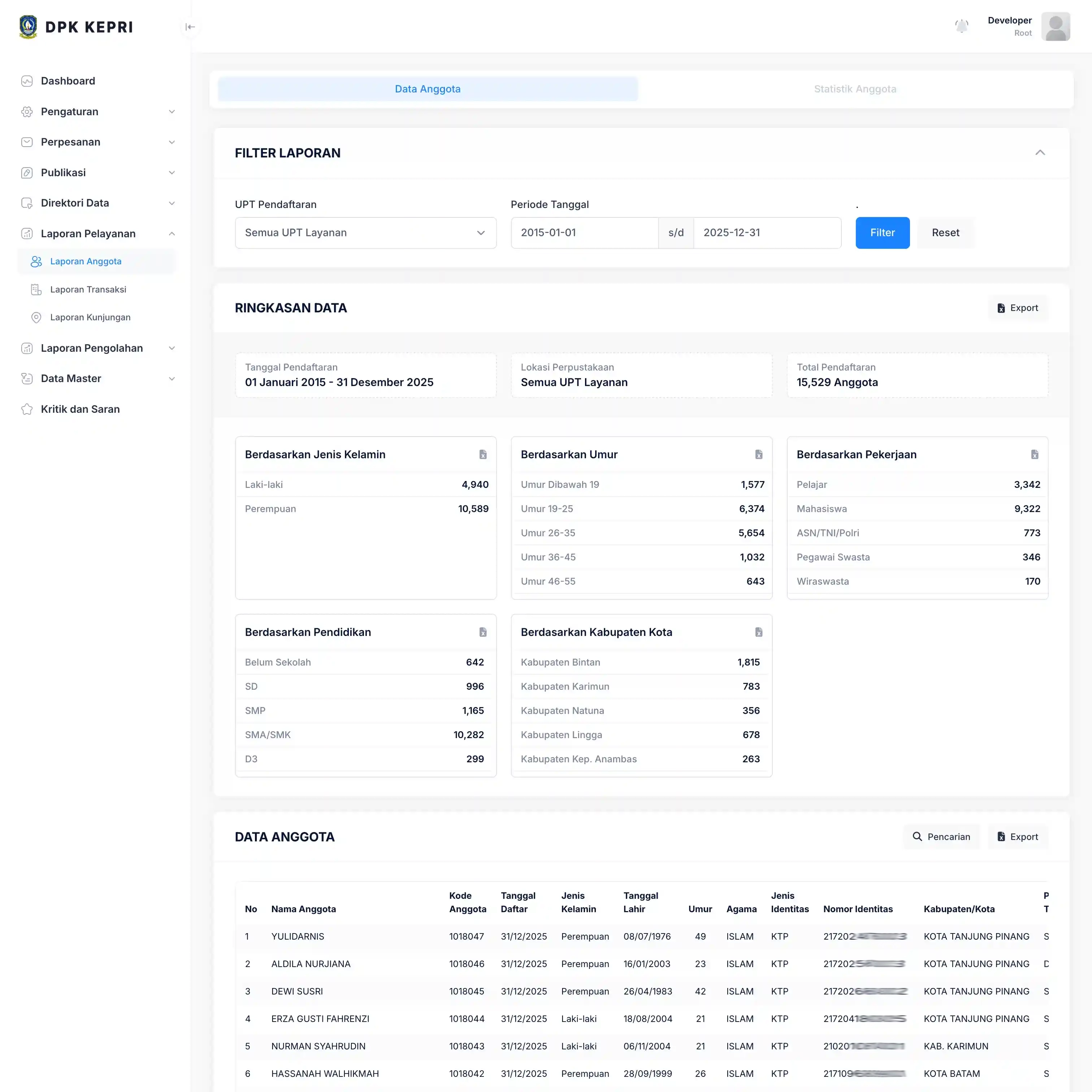This screenshot has height=1092, width=1092.
Task: Click the Excel export icon on Berdasarkan Umur
Action: click(x=759, y=454)
